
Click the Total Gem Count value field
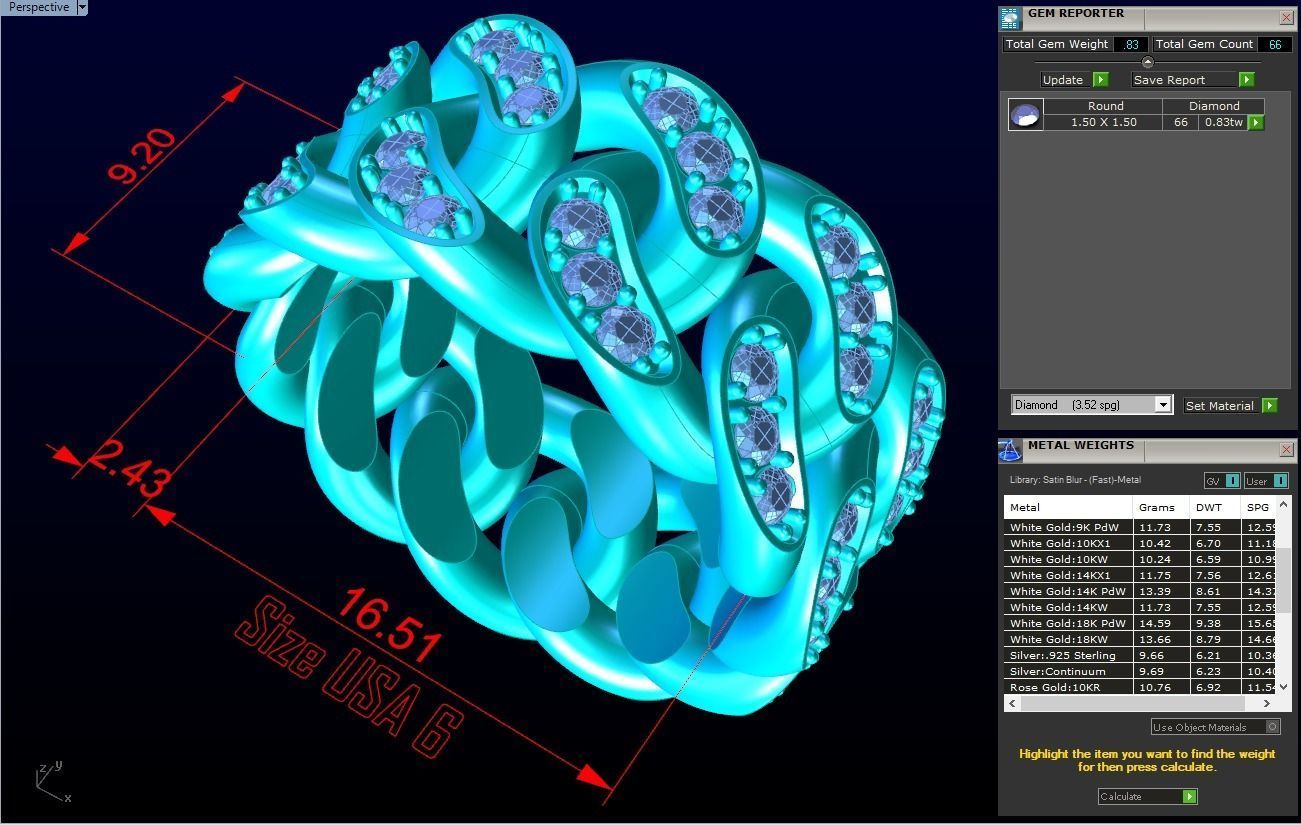click(x=1275, y=44)
